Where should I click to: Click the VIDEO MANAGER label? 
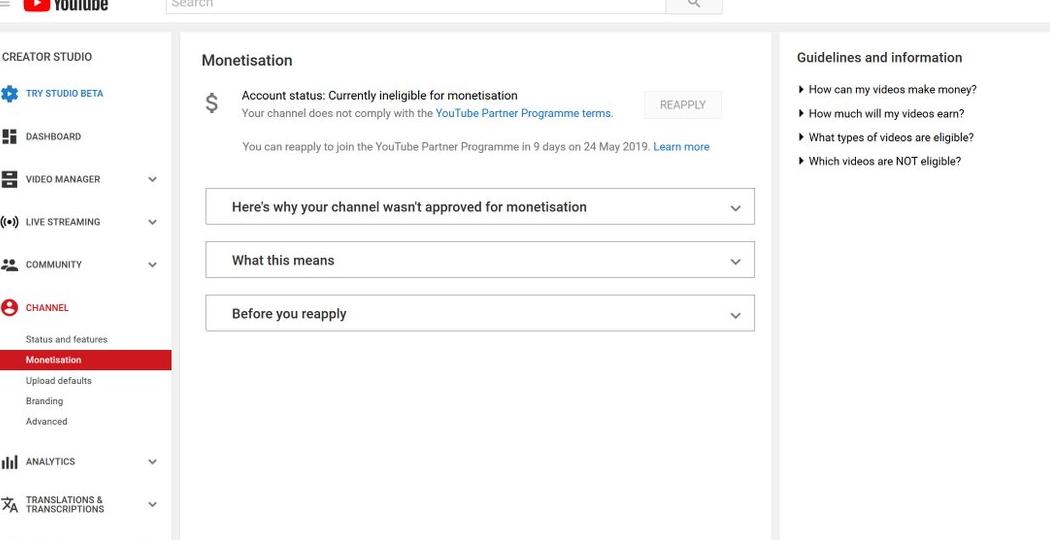pyautogui.click(x=63, y=180)
